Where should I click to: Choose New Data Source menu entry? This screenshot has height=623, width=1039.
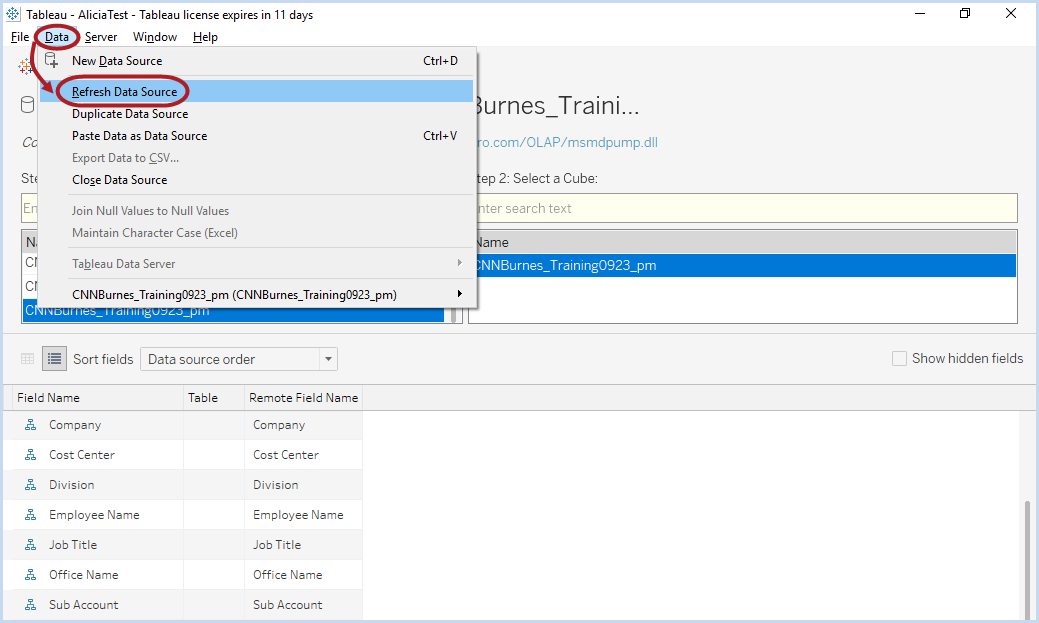[256, 61]
